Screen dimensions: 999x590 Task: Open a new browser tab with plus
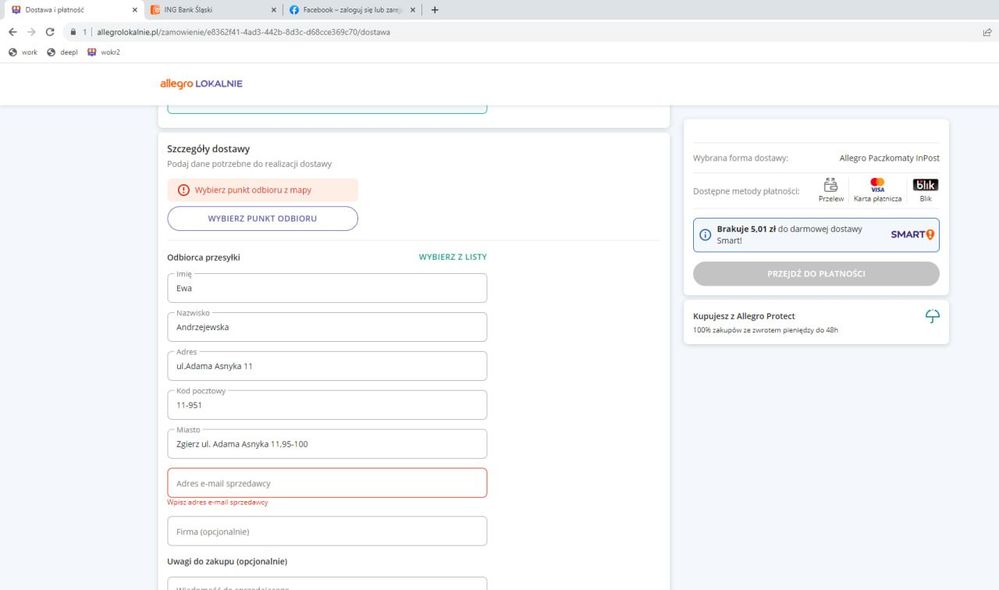click(x=435, y=10)
